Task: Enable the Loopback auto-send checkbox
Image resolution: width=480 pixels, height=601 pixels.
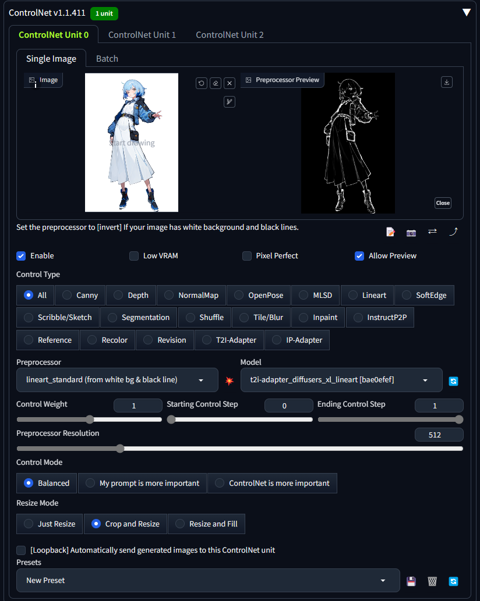Action: pyautogui.click(x=21, y=550)
